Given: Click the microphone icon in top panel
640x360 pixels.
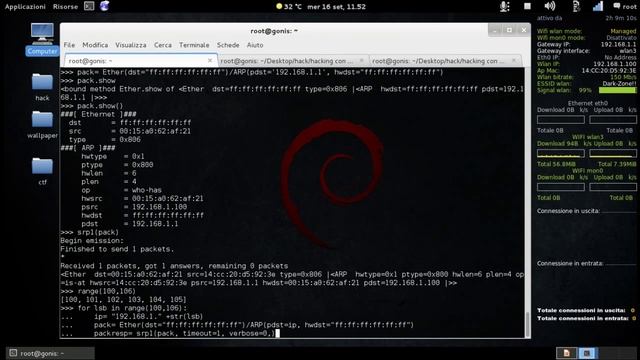Looking at the screenshot, I should click(504, 6).
